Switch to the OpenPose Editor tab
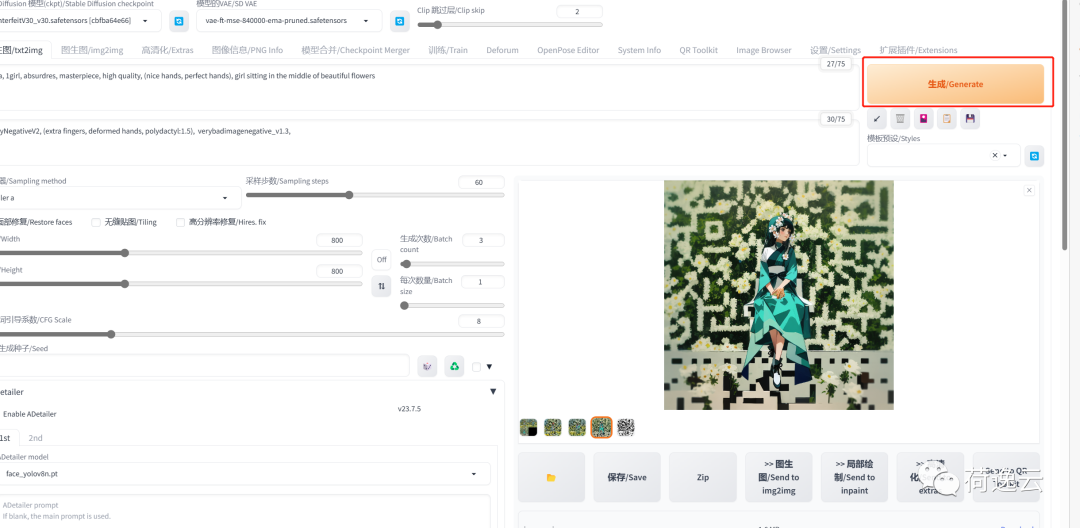The height and width of the screenshot is (528, 1080). (568, 50)
